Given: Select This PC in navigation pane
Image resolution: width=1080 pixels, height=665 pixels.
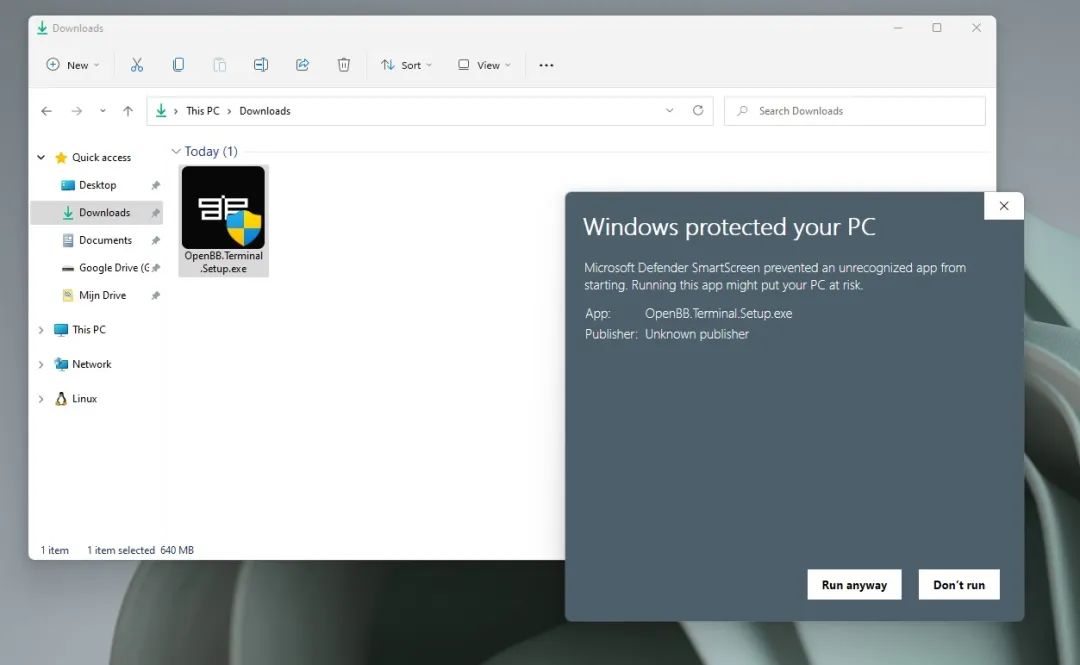Looking at the screenshot, I should tap(89, 329).
